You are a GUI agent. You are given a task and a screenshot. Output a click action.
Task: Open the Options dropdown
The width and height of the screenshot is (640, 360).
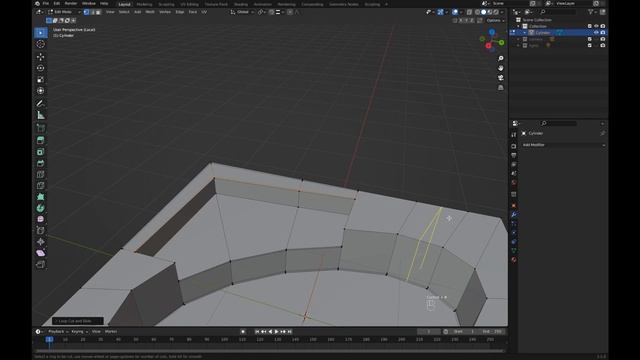pos(496,20)
